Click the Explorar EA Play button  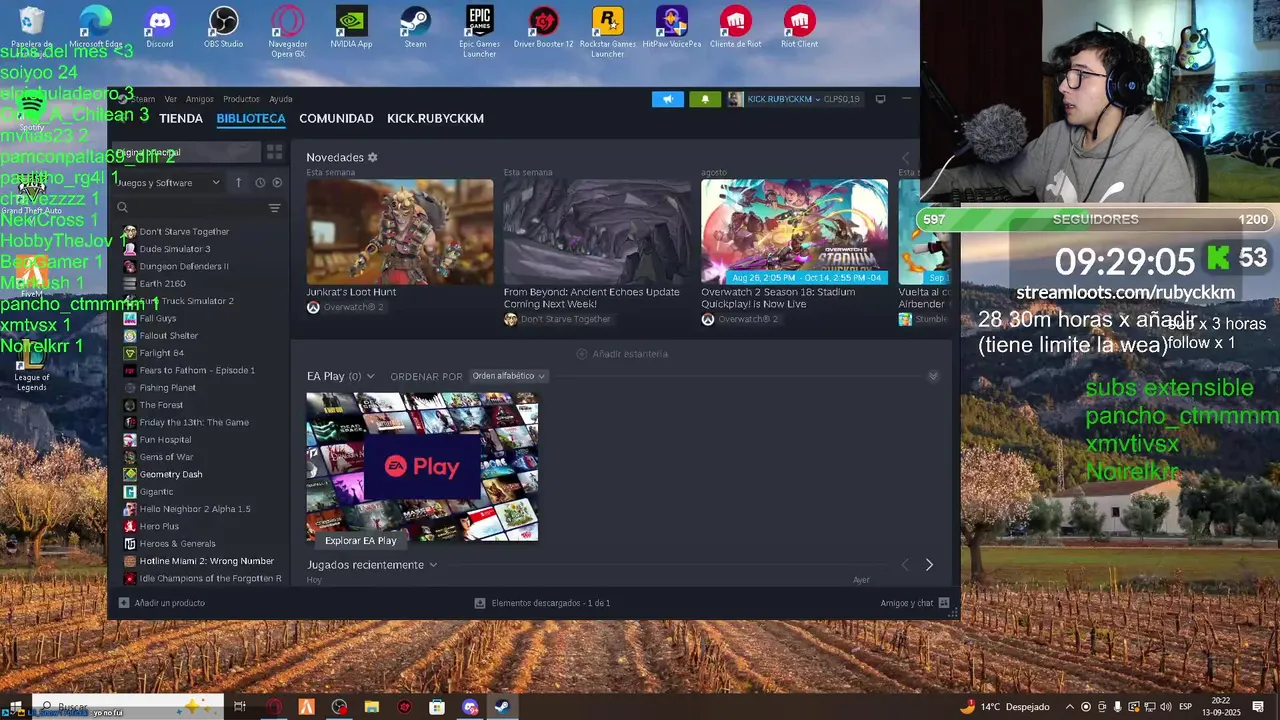click(x=361, y=540)
